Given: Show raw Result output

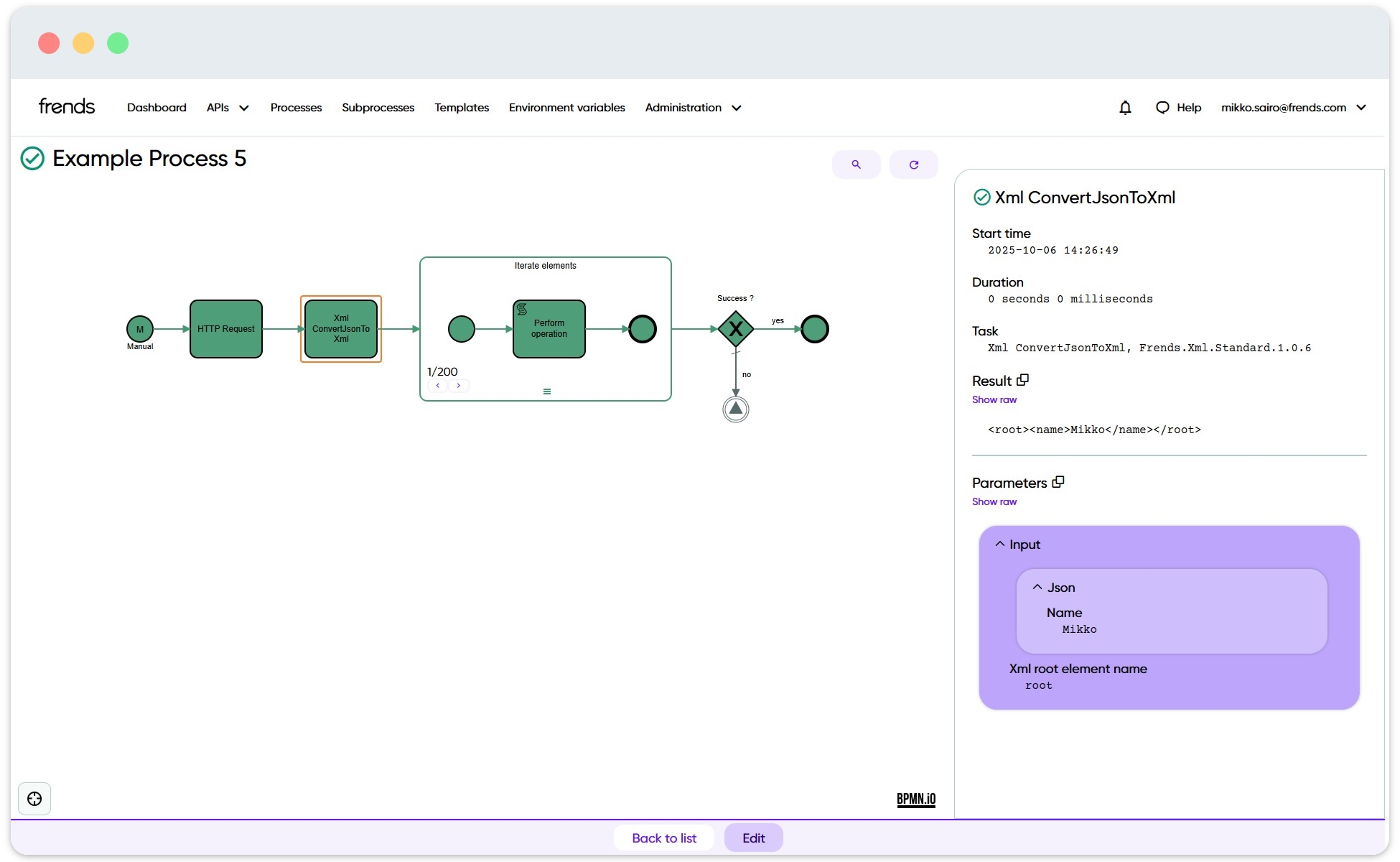Looking at the screenshot, I should (x=994, y=400).
